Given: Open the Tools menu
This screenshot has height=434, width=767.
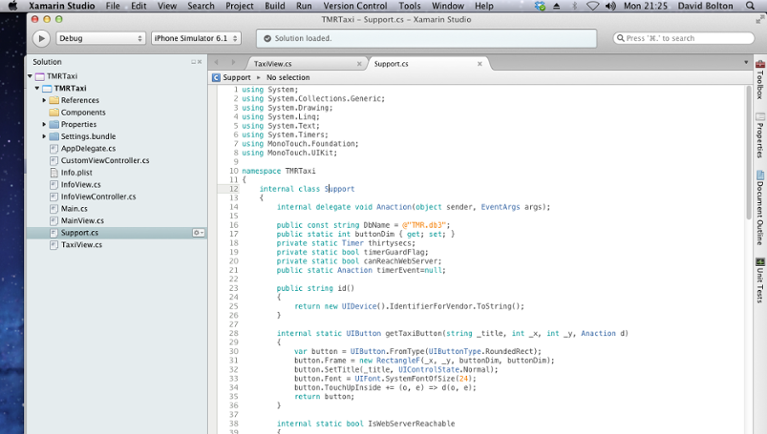Looking at the screenshot, I should coord(409,6).
